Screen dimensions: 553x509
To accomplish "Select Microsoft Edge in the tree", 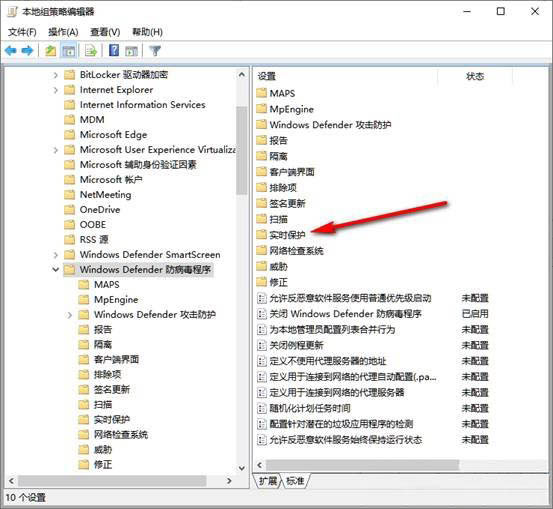I will pos(113,135).
